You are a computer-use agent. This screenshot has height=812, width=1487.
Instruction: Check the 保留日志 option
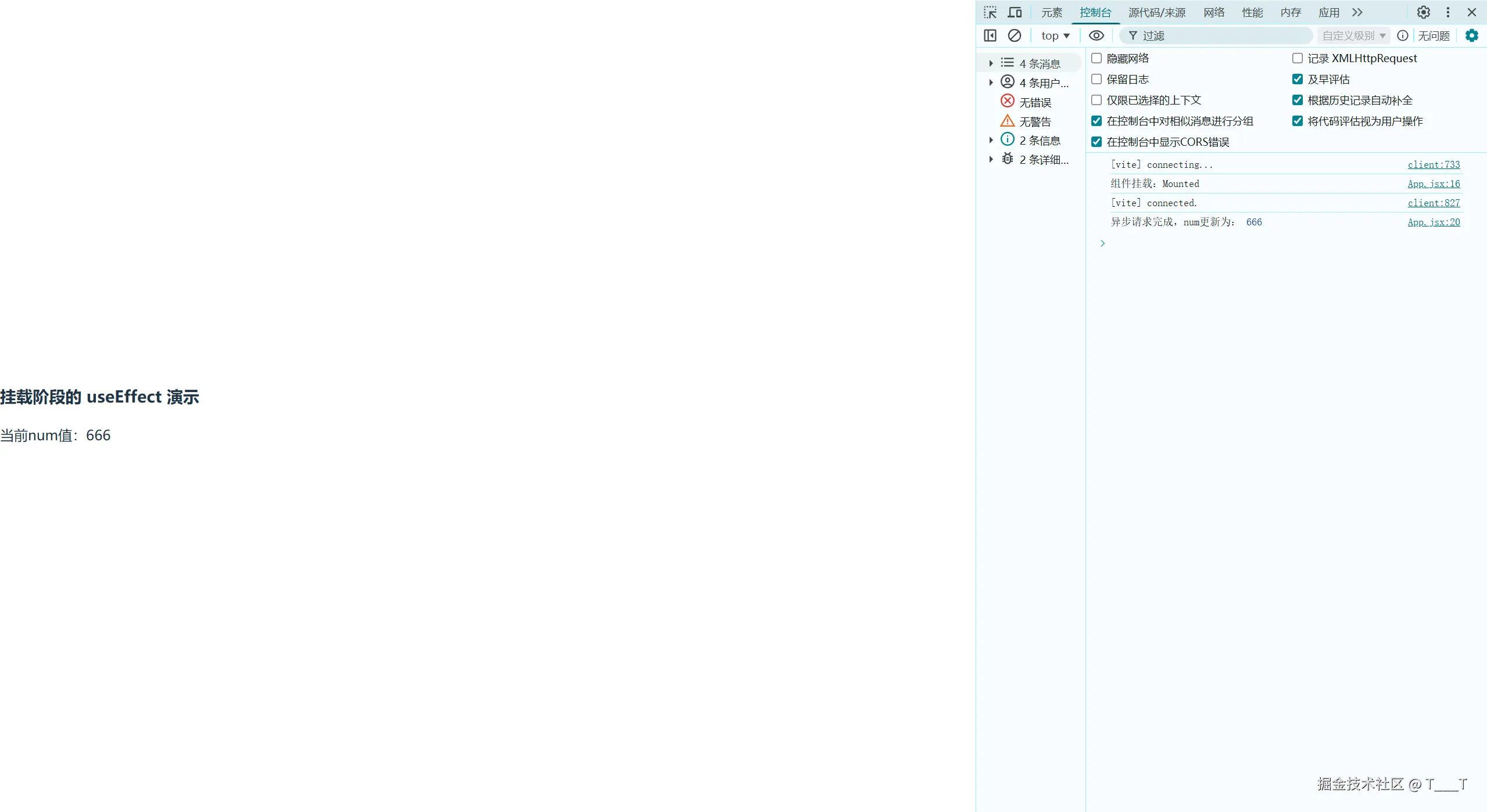click(x=1097, y=79)
